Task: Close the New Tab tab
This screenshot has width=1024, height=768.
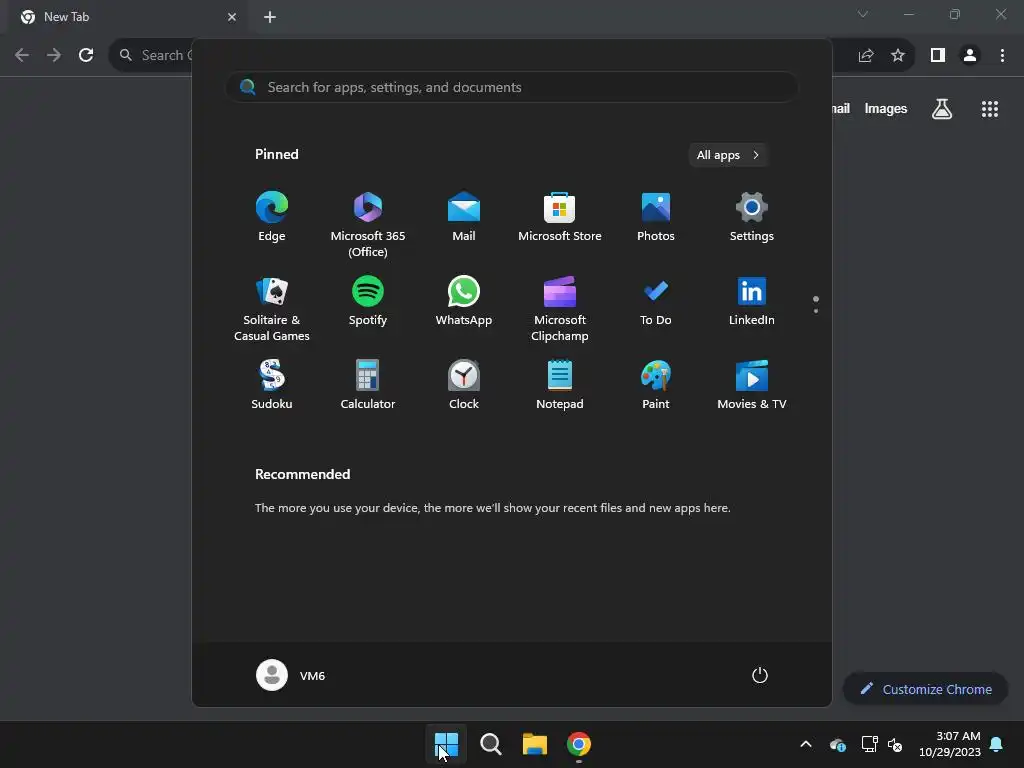Action: (232, 17)
